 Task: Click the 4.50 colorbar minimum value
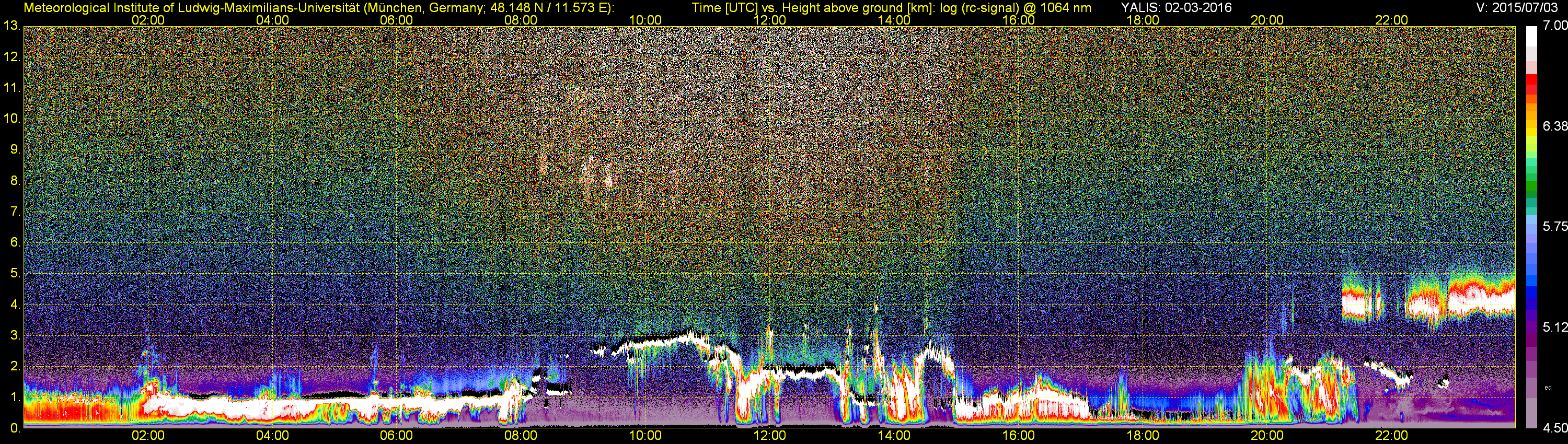(x=1554, y=428)
